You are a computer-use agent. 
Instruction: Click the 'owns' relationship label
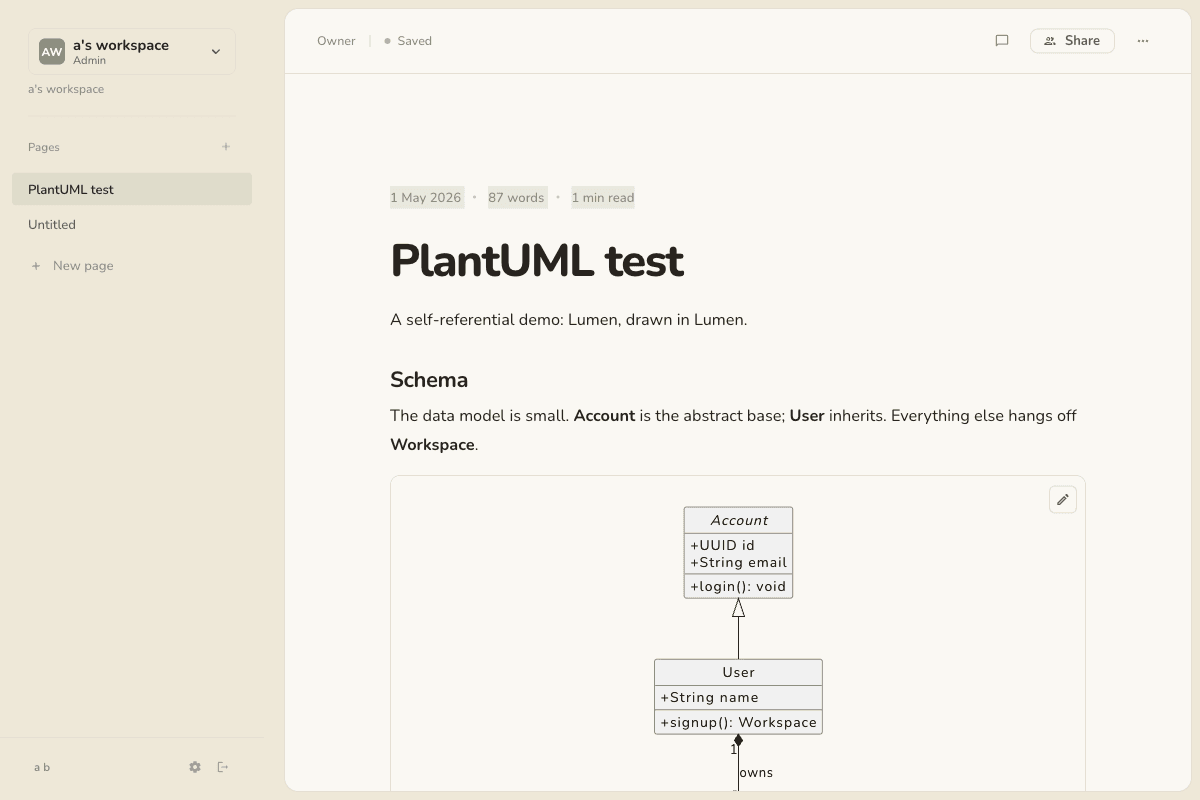[x=756, y=773]
